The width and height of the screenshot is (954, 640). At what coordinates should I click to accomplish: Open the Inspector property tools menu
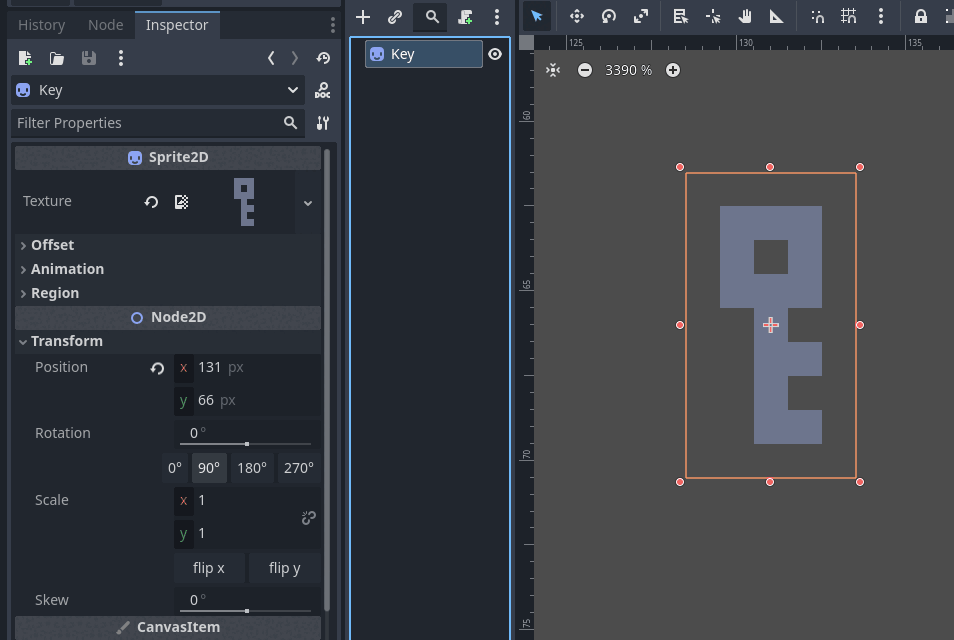[x=322, y=123]
